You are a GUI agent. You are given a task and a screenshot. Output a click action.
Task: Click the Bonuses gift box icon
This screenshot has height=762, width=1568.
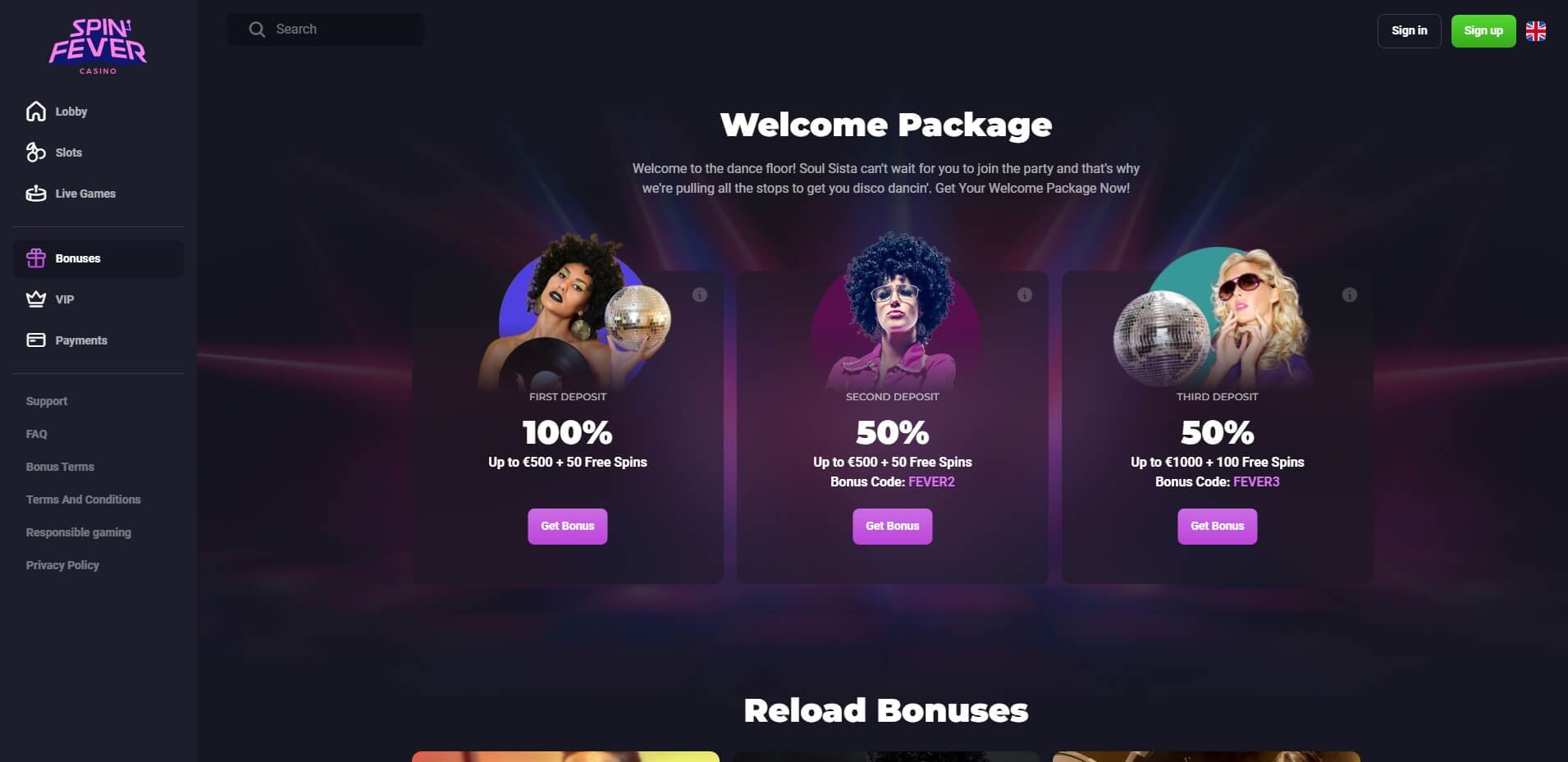pos(36,258)
